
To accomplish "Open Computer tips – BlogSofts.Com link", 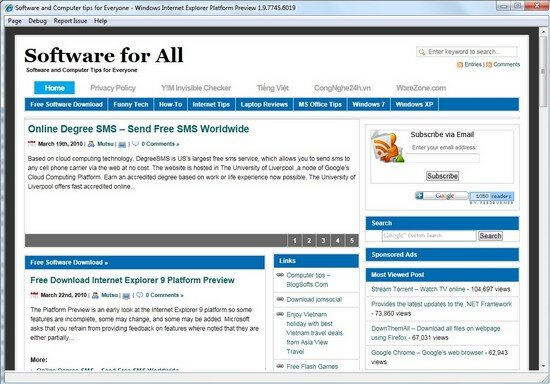I will [x=308, y=280].
